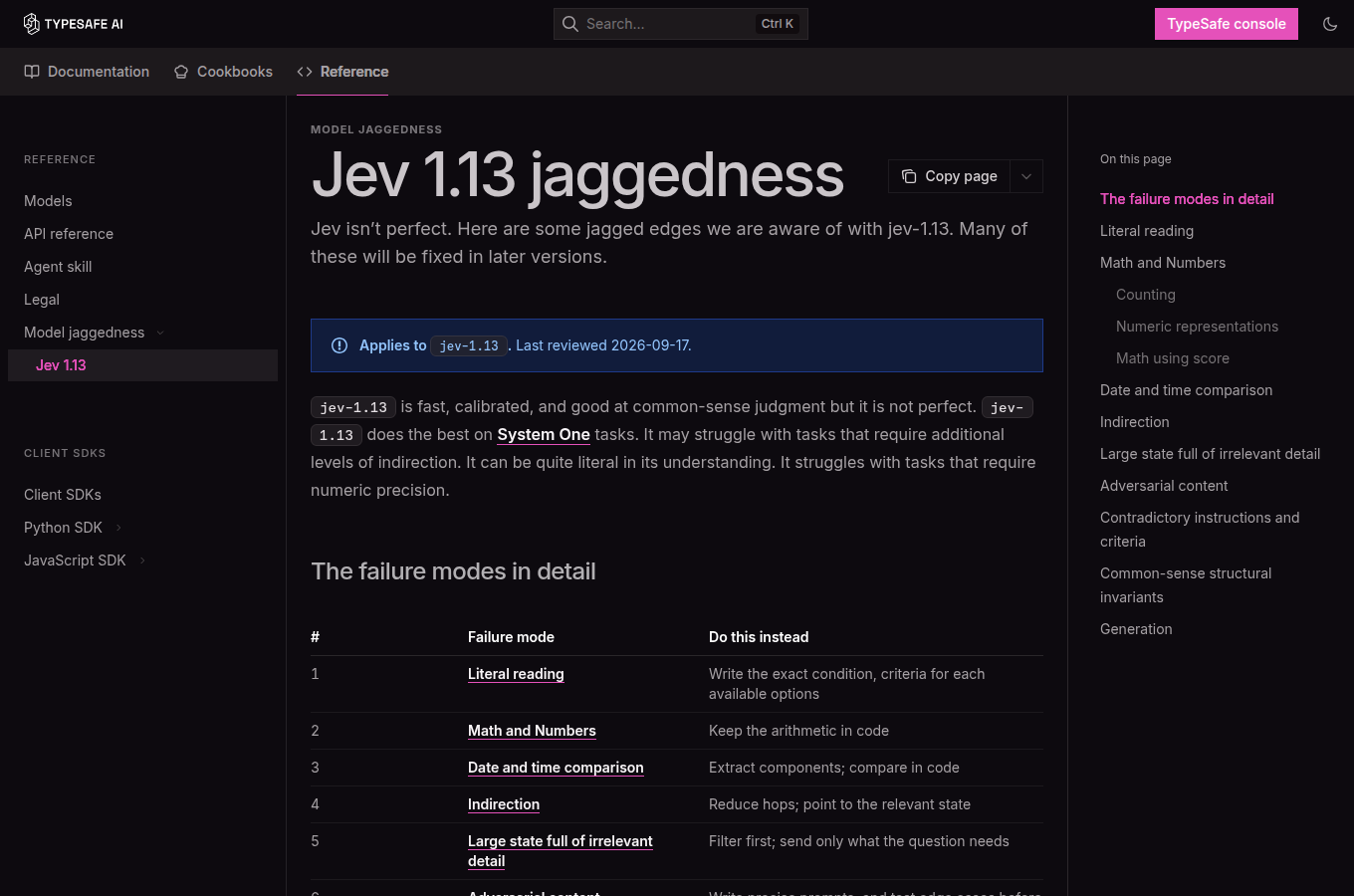The image size is (1354, 896).
Task: Jump to The failure modes in detail
Action: [1187, 199]
